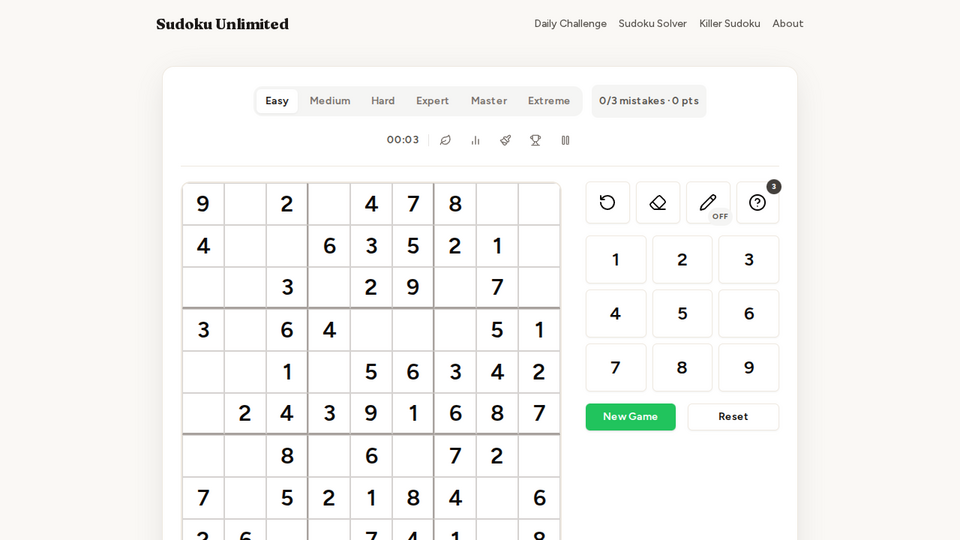
Task: Click the mistakes and points counter
Action: click(649, 101)
